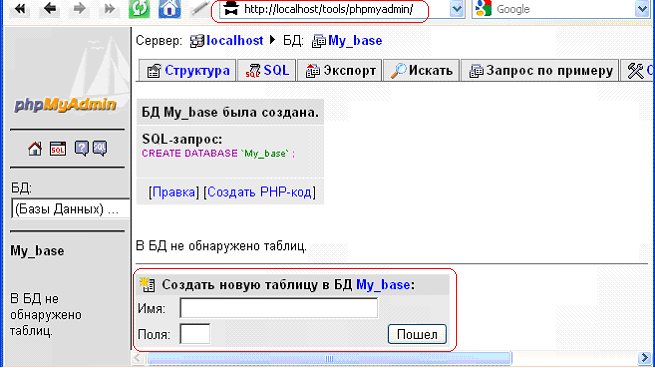Reload the page with the green refresh icon
This screenshot has height=368, width=655.
pyautogui.click(x=139, y=9)
